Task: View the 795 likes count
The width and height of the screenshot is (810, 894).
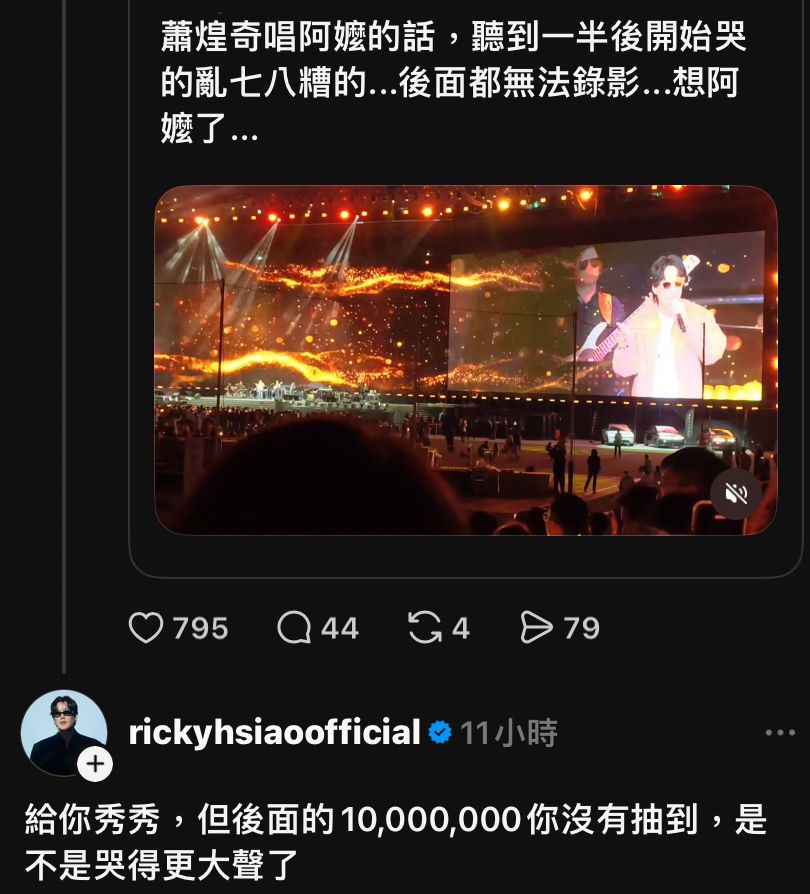Action: point(201,628)
